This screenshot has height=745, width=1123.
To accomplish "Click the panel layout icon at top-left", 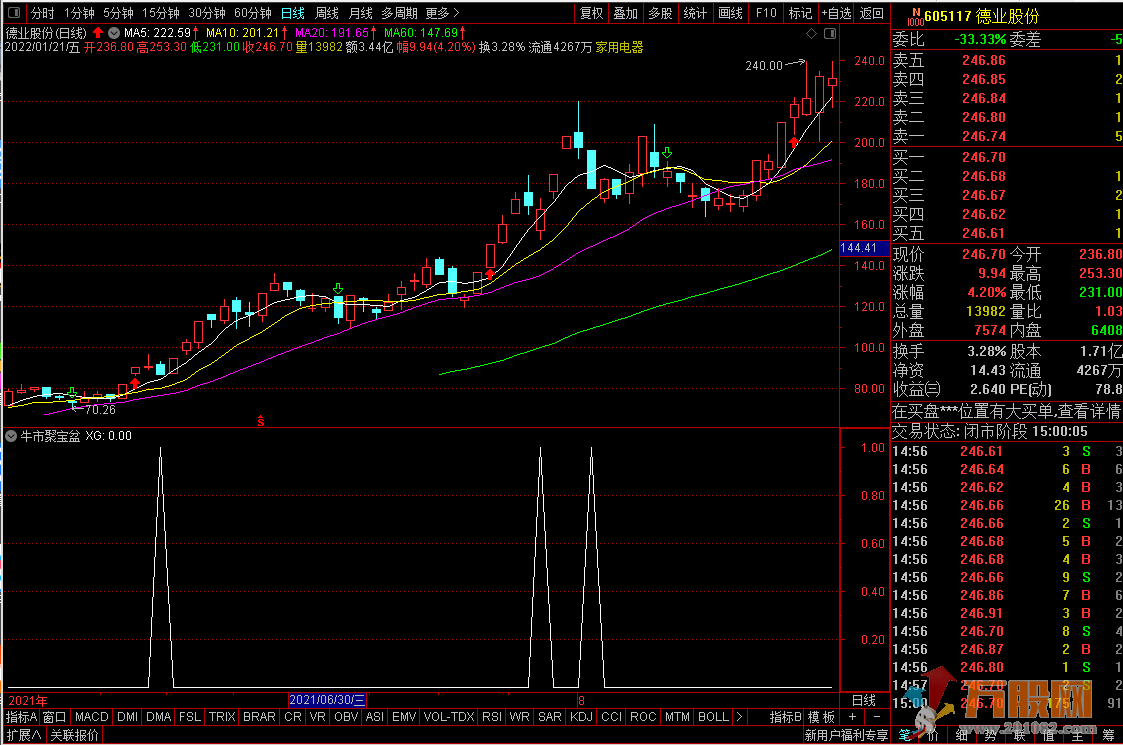I will (14, 13).
